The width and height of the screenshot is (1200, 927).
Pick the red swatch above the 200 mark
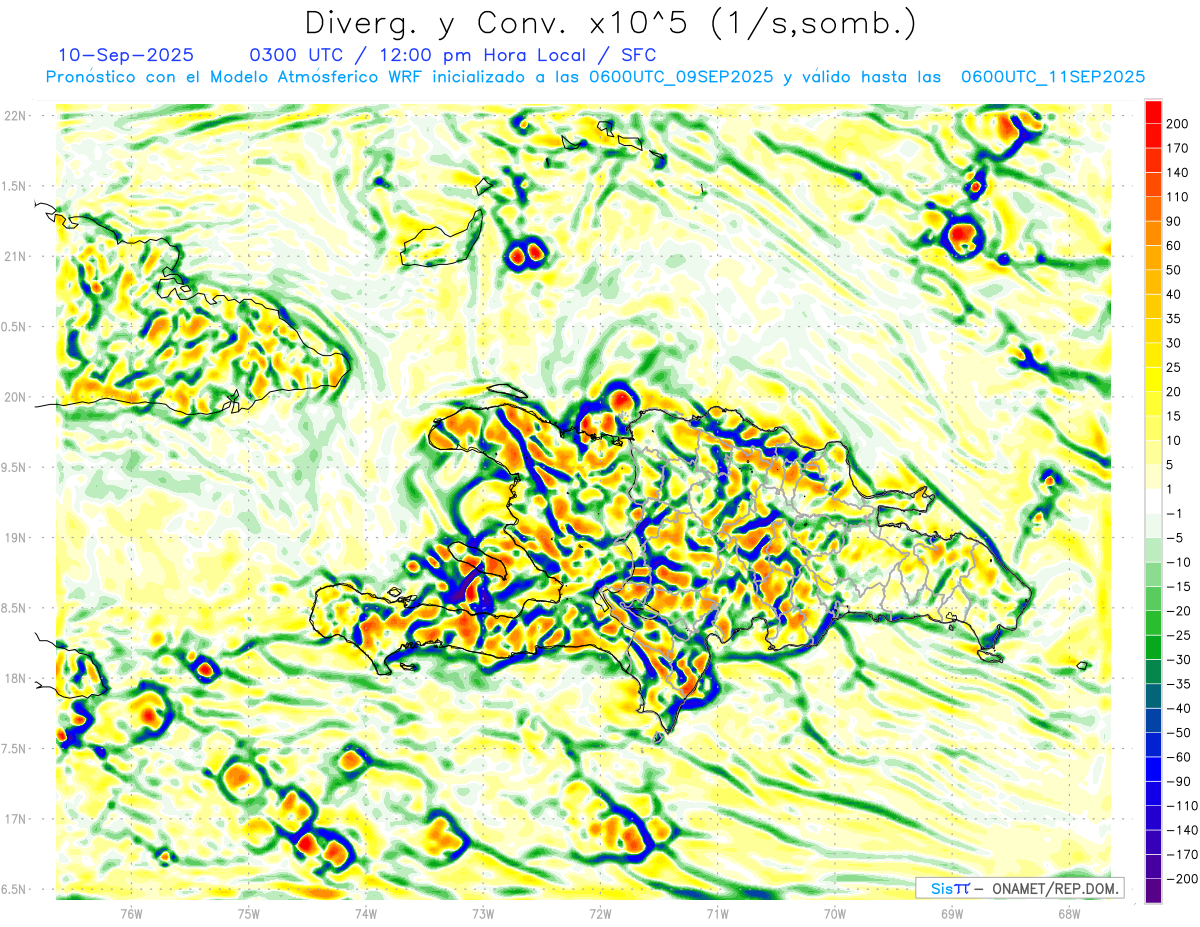(x=1153, y=112)
